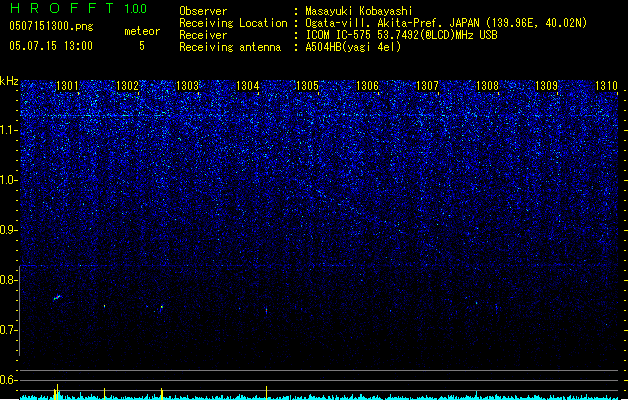Click the 1301 time marker

click(x=67, y=86)
